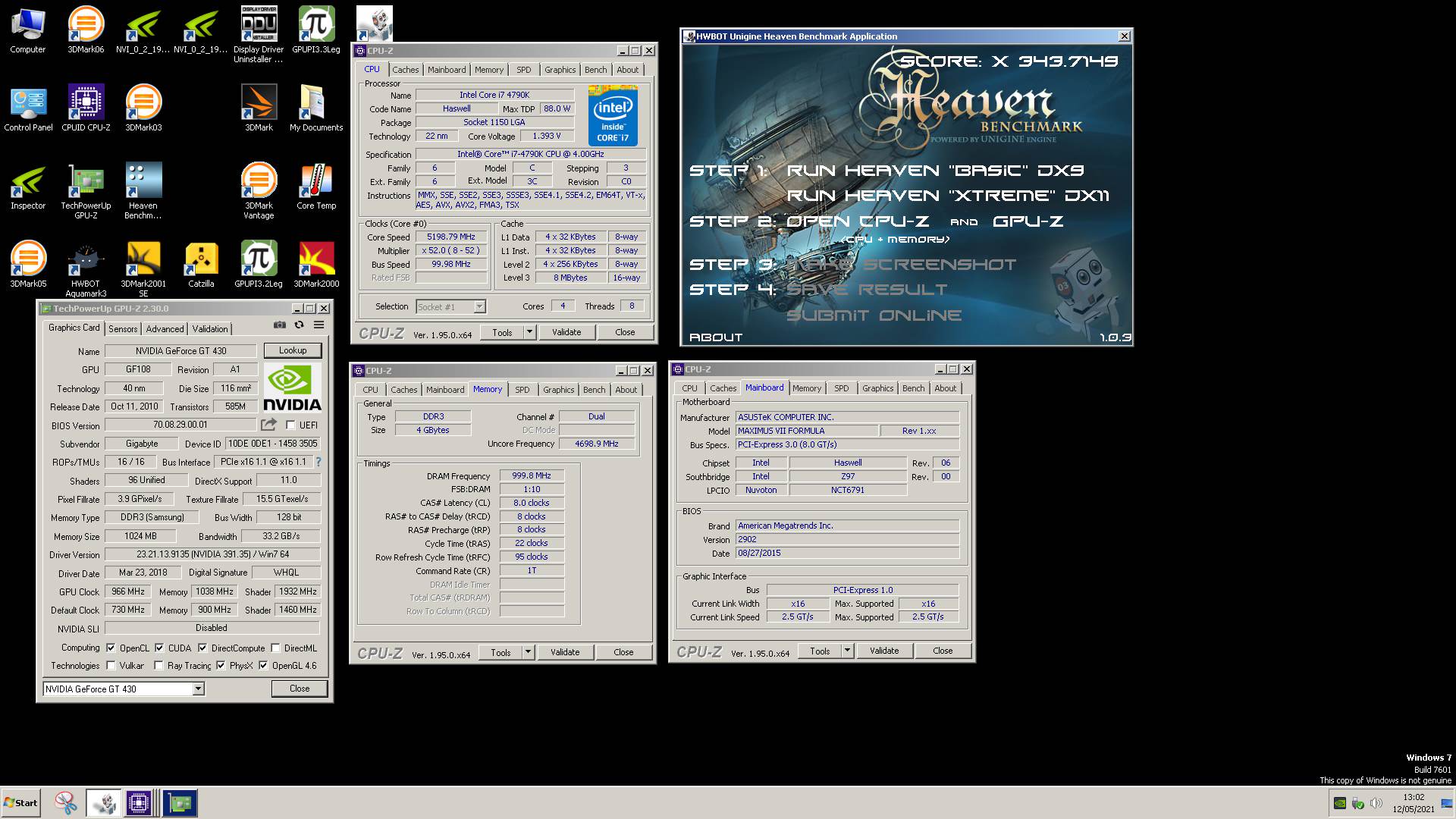Open Display Driver Uninstaller shortcut
Viewport: 1456px width, 819px height.
[259, 34]
